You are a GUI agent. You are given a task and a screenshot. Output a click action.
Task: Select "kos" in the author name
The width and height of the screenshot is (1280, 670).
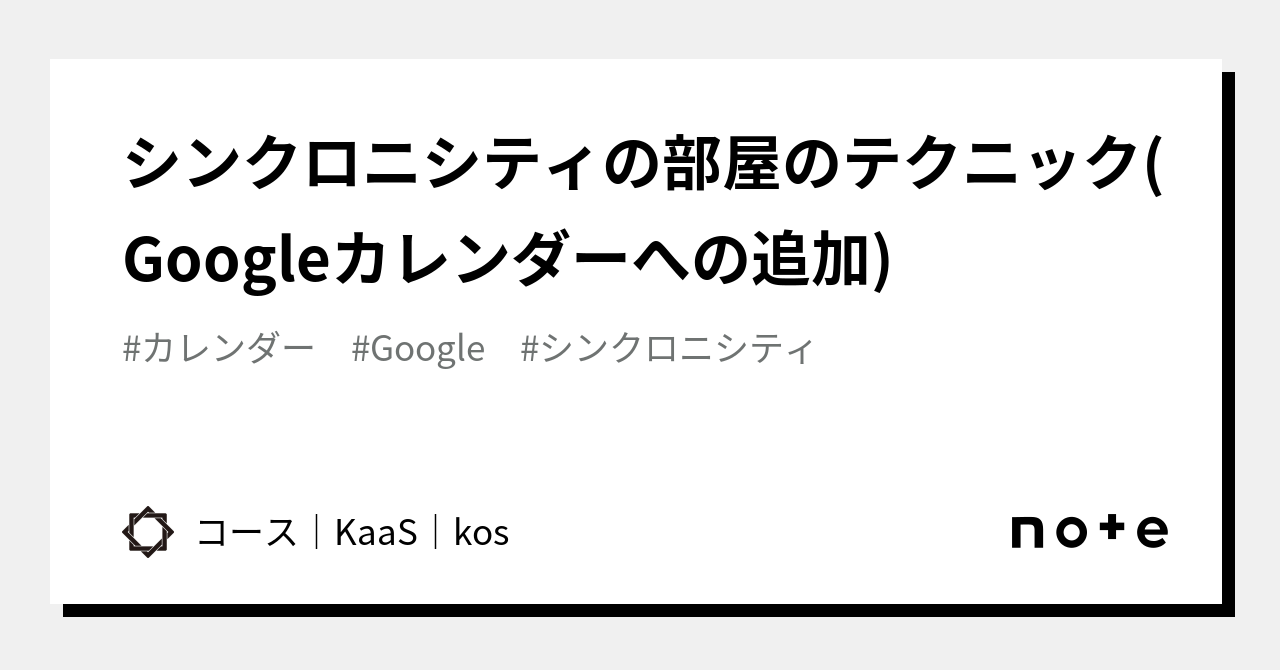coord(481,533)
